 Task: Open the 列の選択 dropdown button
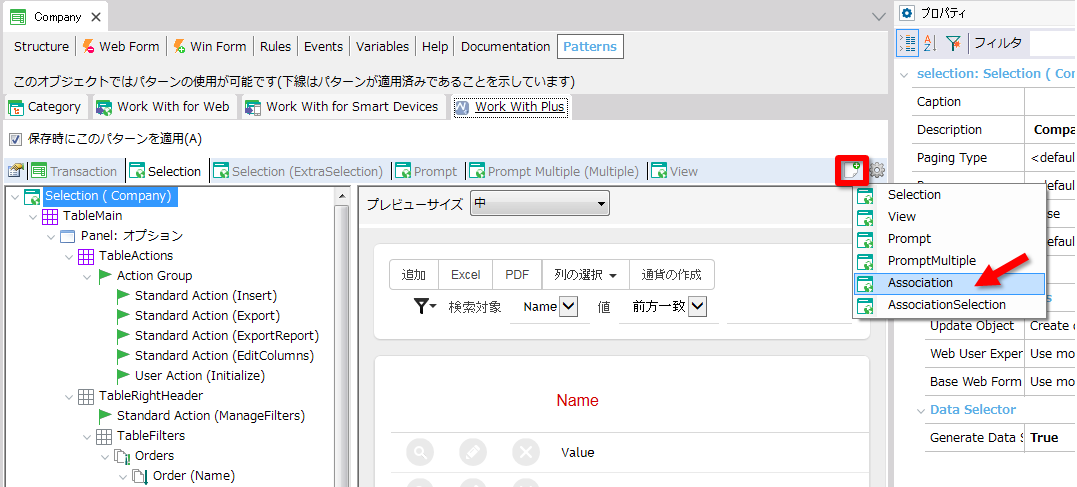[586, 275]
